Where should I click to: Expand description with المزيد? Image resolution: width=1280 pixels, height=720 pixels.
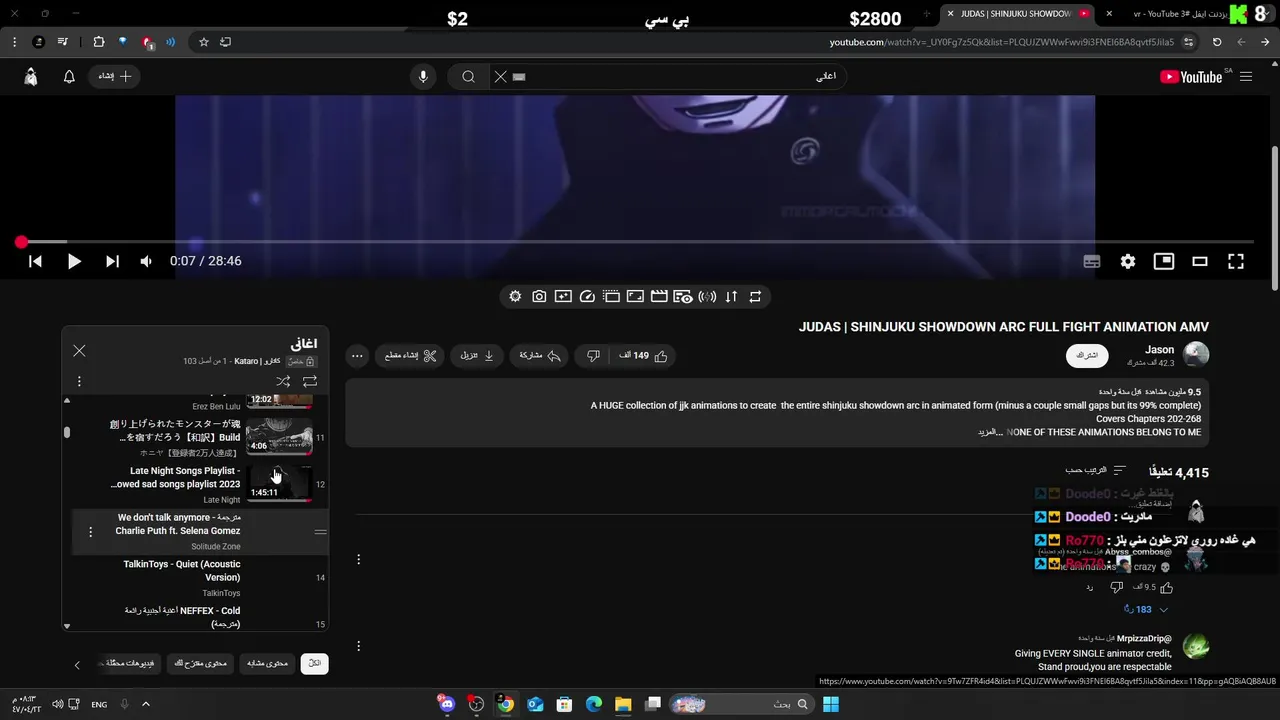click(988, 432)
